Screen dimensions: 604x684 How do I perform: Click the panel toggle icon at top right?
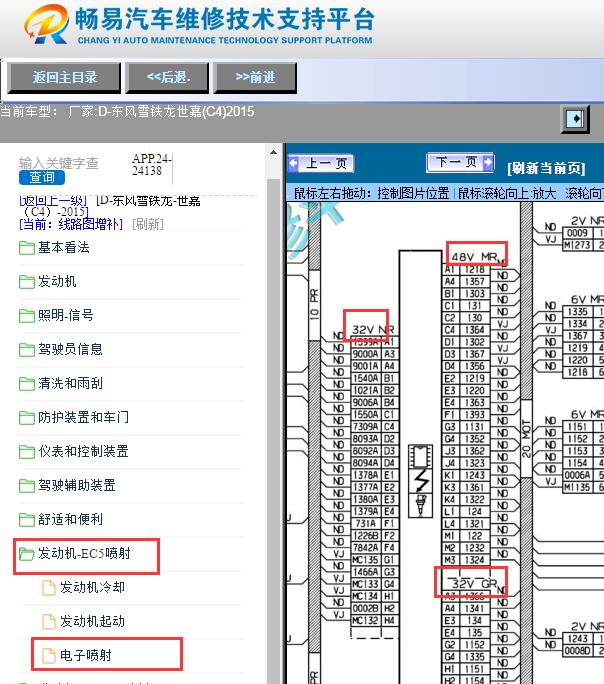pos(575,119)
